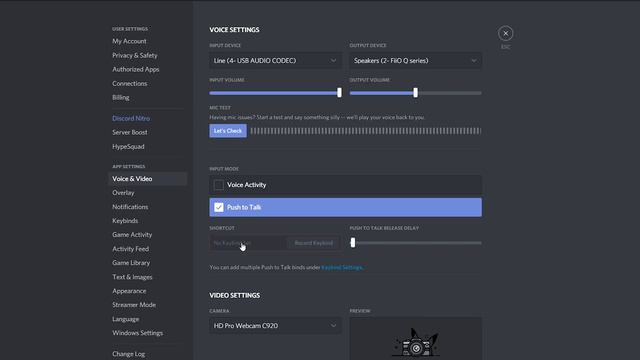
Task: Close settings with the ESC X icon
Action: pyautogui.click(x=505, y=33)
